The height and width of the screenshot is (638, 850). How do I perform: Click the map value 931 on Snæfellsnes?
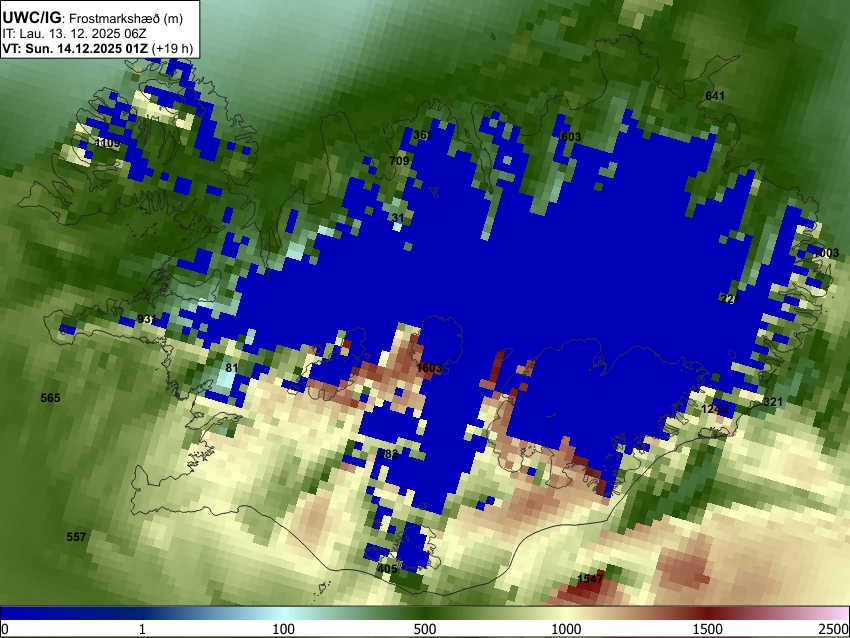coord(146,319)
